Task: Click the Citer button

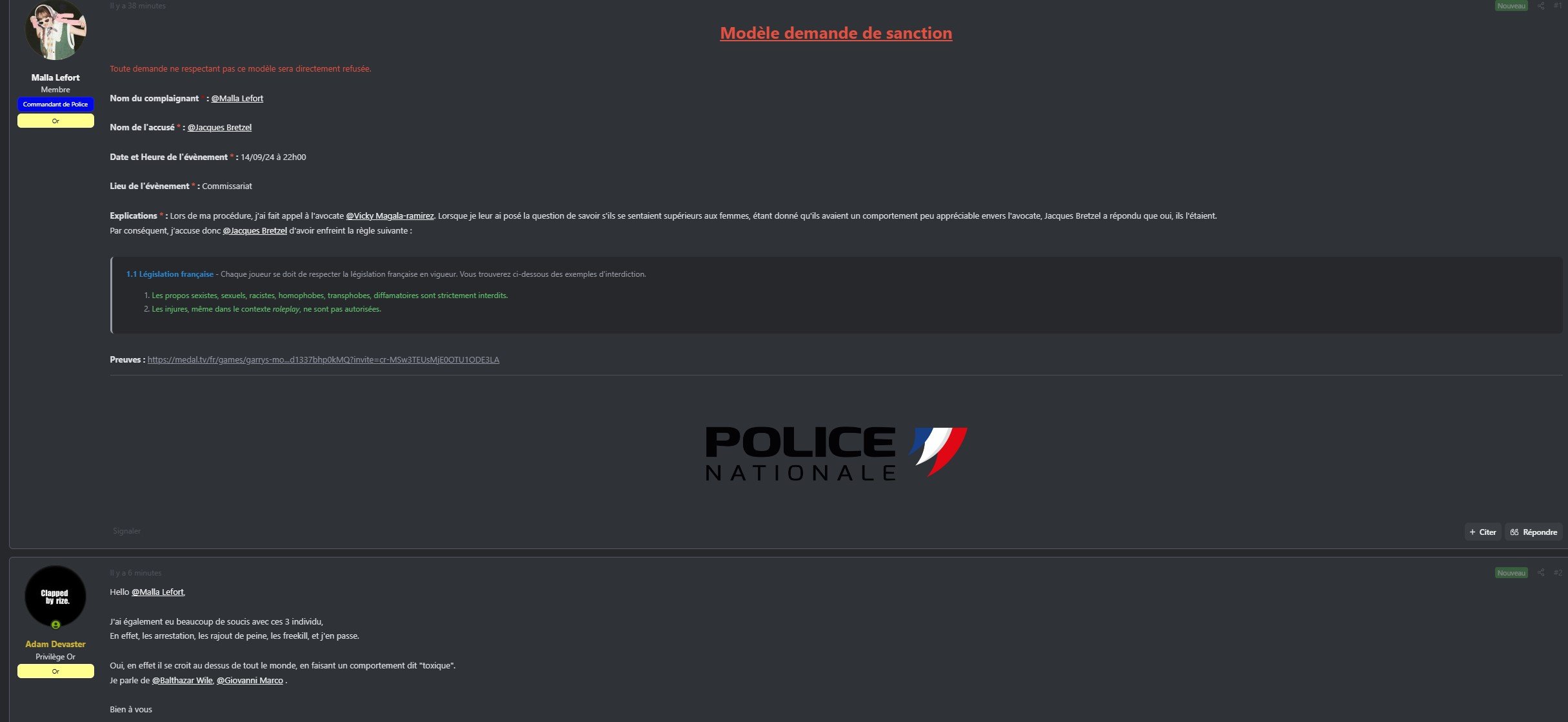Action: click(x=1482, y=532)
